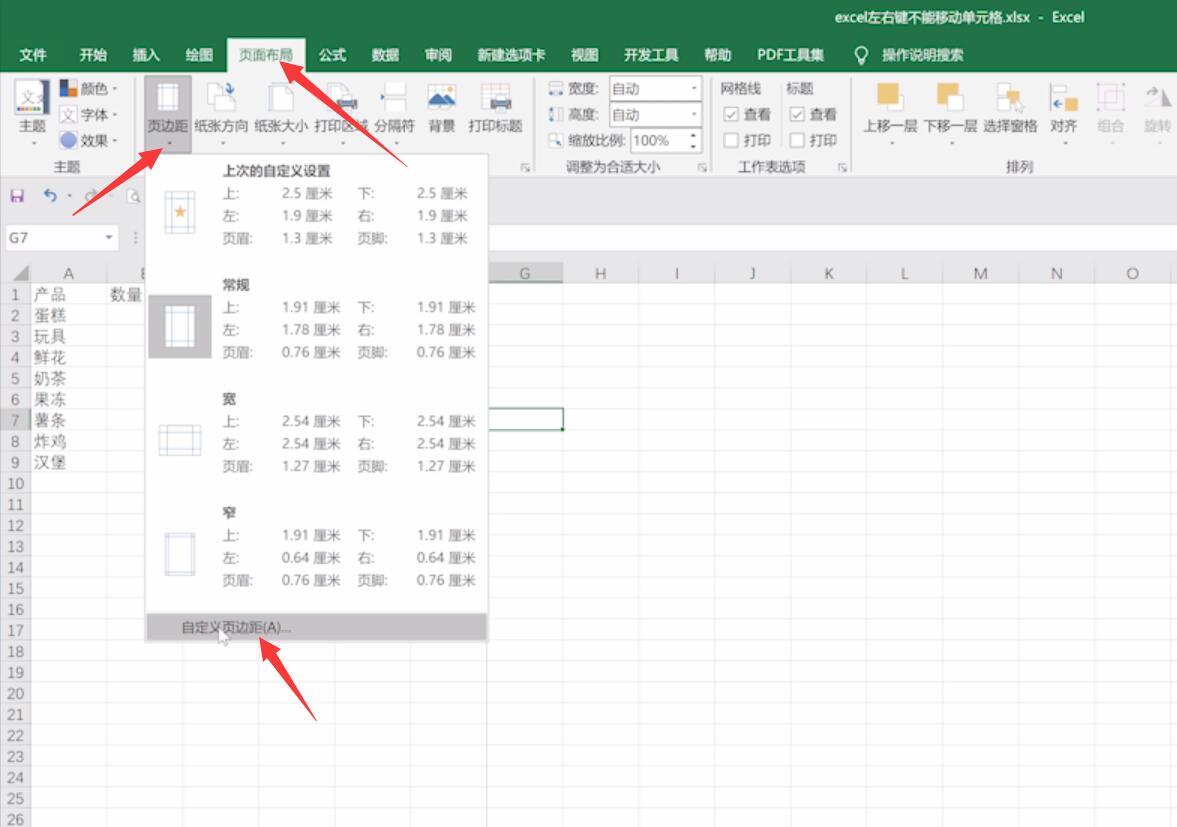Viewport: 1177px width, 827px height.
Task: Select column header H
Action: coord(601,273)
